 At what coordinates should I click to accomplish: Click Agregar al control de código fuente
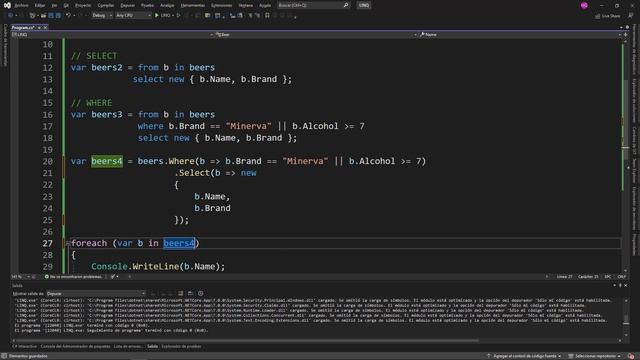[x=524, y=356]
